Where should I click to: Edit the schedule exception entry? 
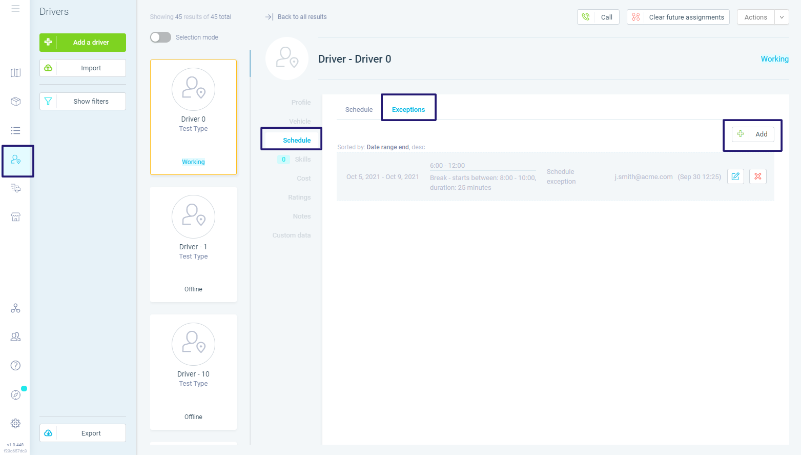735,176
